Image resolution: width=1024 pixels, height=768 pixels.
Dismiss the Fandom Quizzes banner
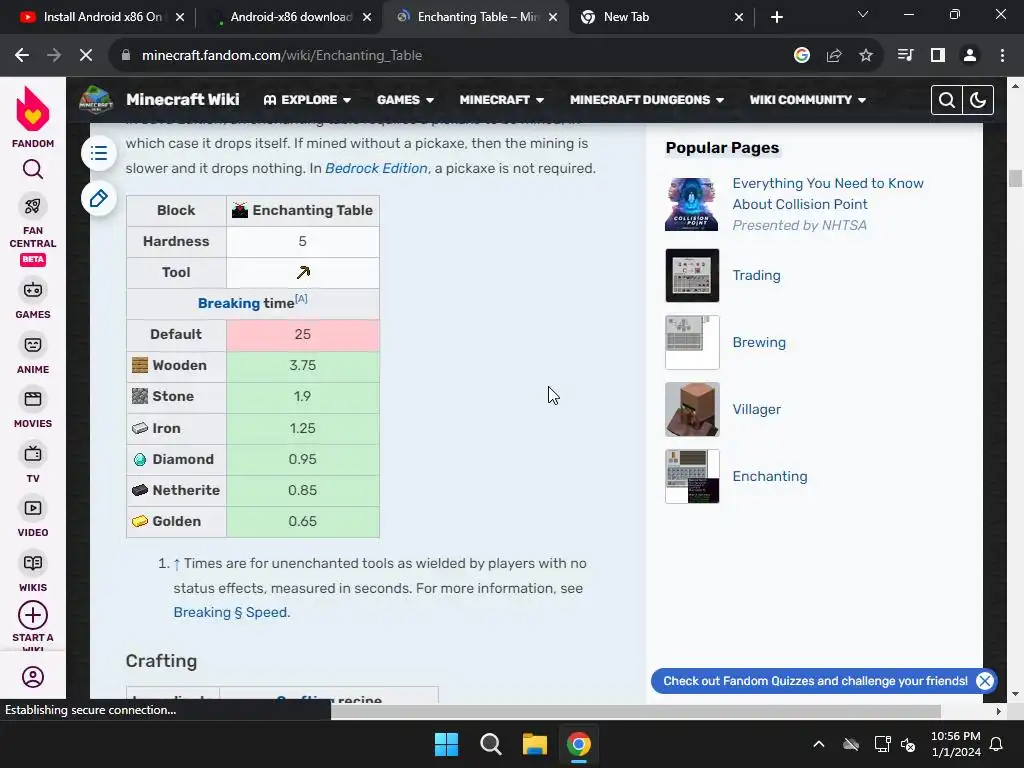985,681
